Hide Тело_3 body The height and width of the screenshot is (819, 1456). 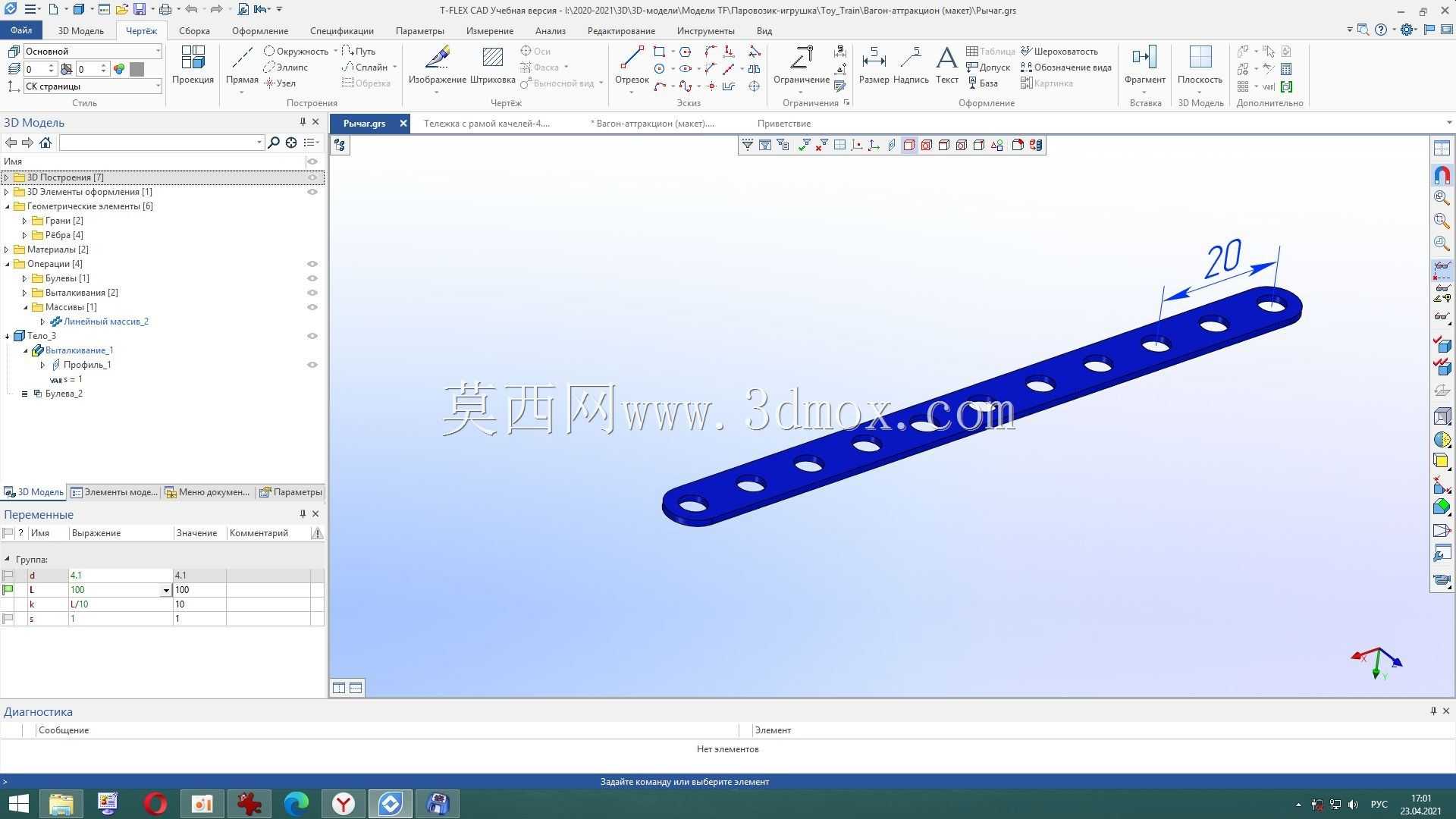[x=312, y=336]
